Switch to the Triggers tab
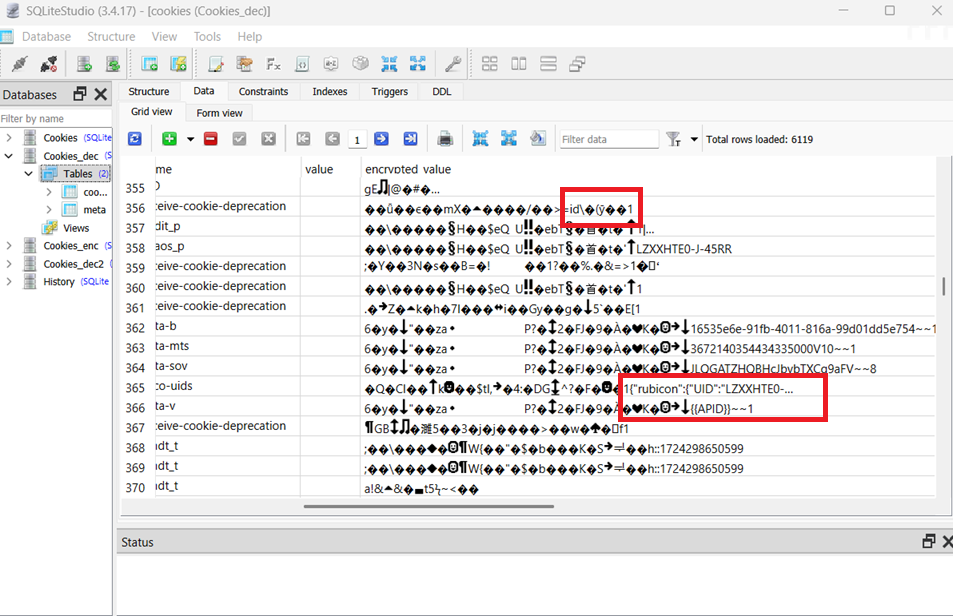954x616 pixels. (389, 91)
